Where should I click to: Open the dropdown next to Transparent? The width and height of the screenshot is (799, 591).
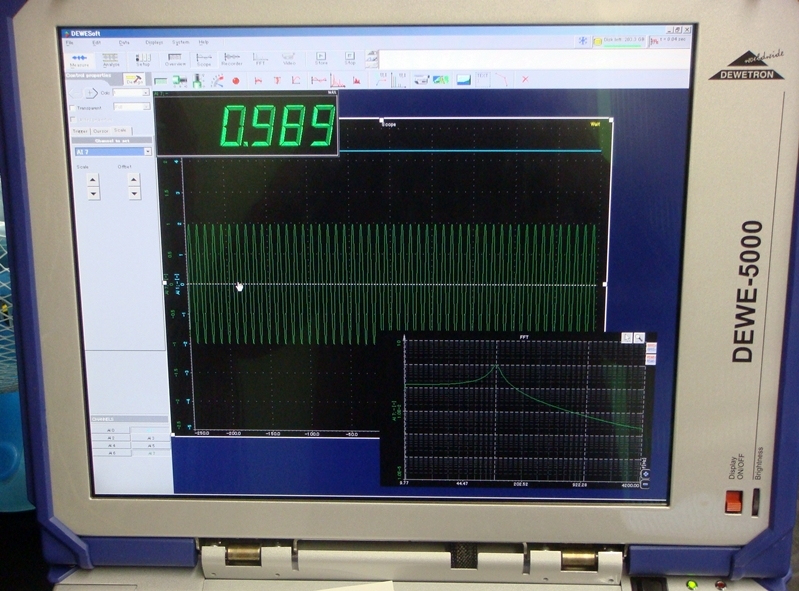146,107
